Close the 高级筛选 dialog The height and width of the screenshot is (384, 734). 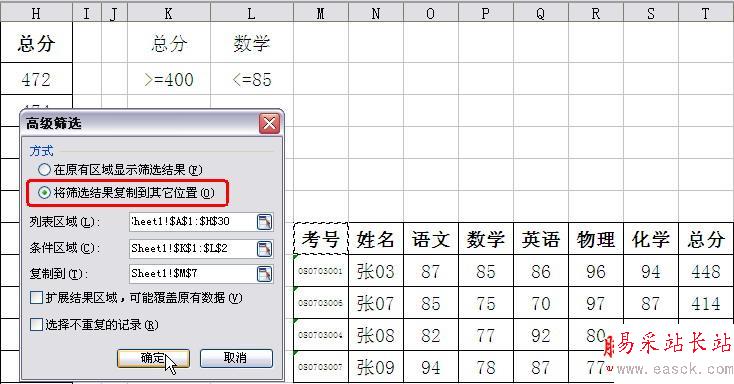pos(269,124)
